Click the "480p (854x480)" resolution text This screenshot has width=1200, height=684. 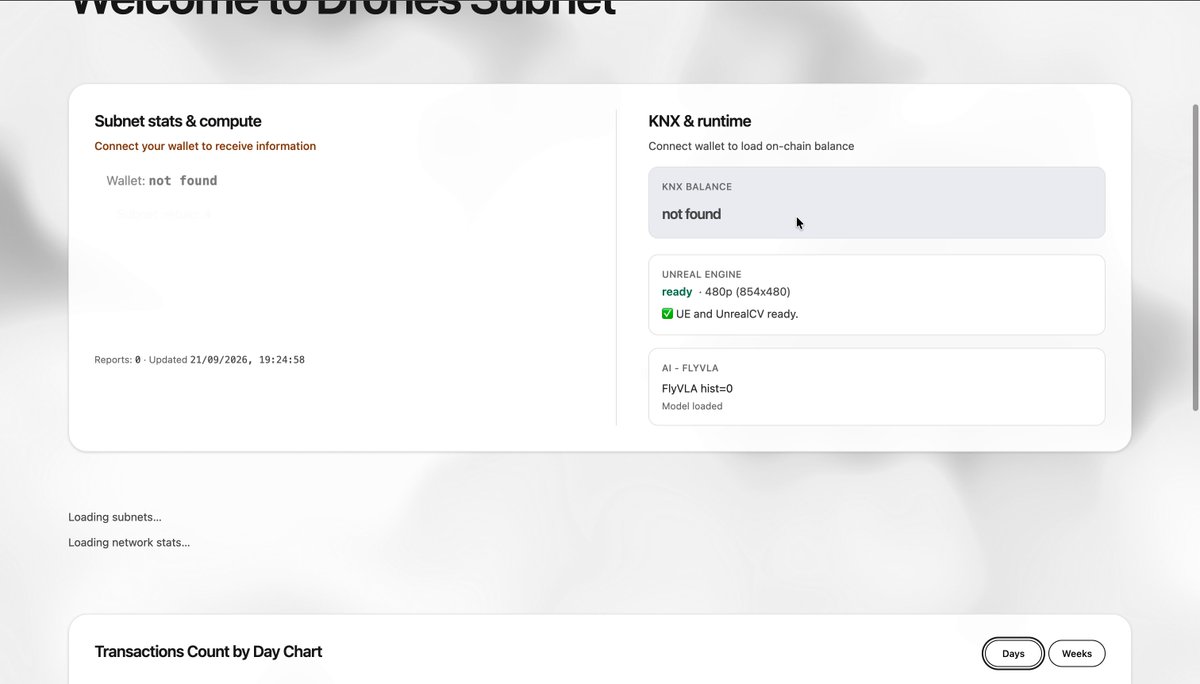pos(748,292)
